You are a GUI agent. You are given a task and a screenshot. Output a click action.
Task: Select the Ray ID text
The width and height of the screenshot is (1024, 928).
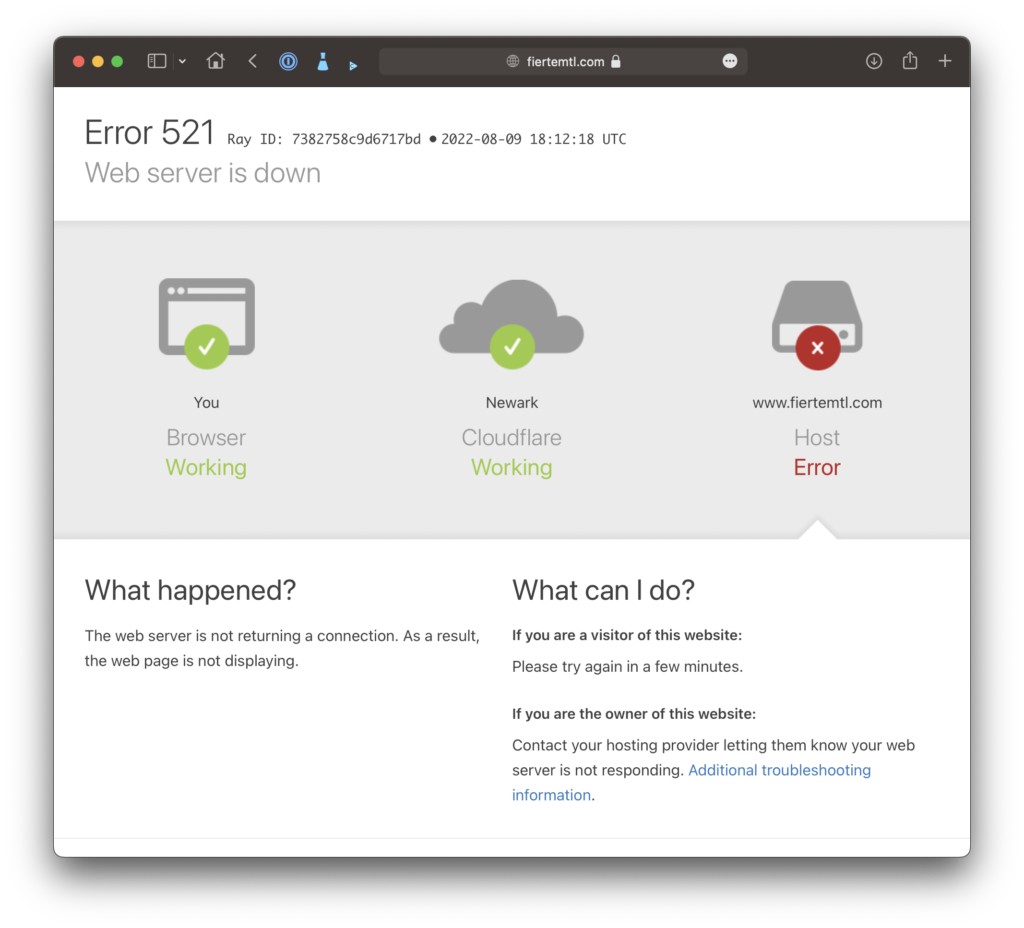pyautogui.click(x=324, y=139)
